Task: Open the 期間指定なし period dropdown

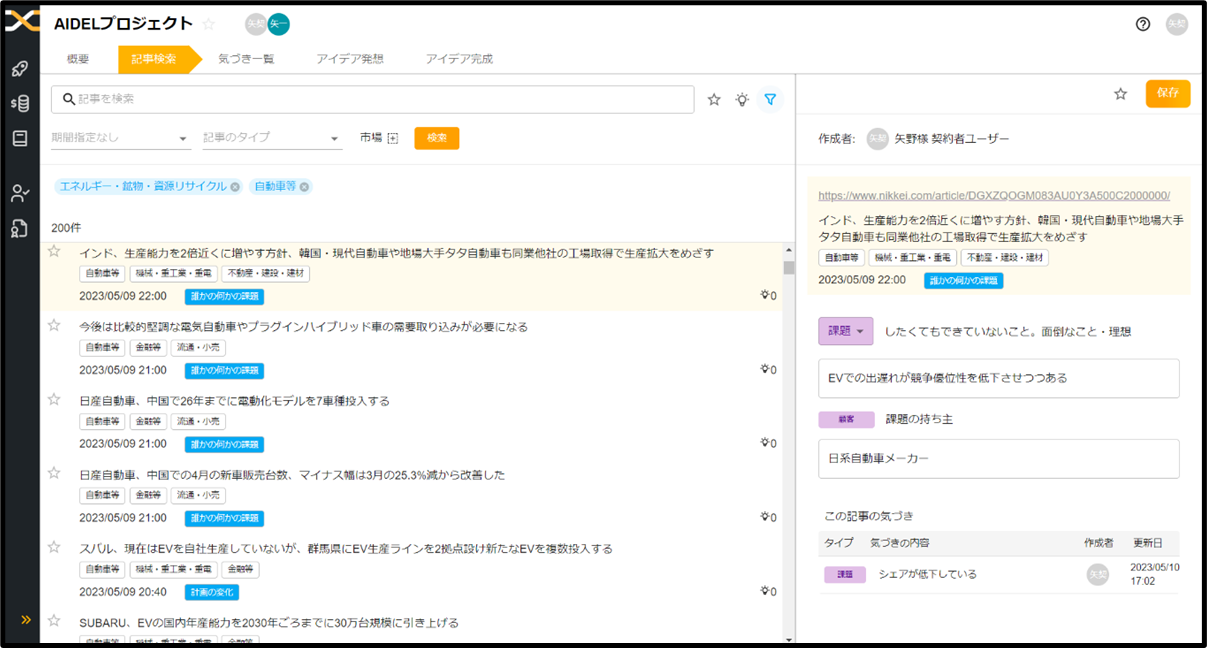Action: click(120, 138)
